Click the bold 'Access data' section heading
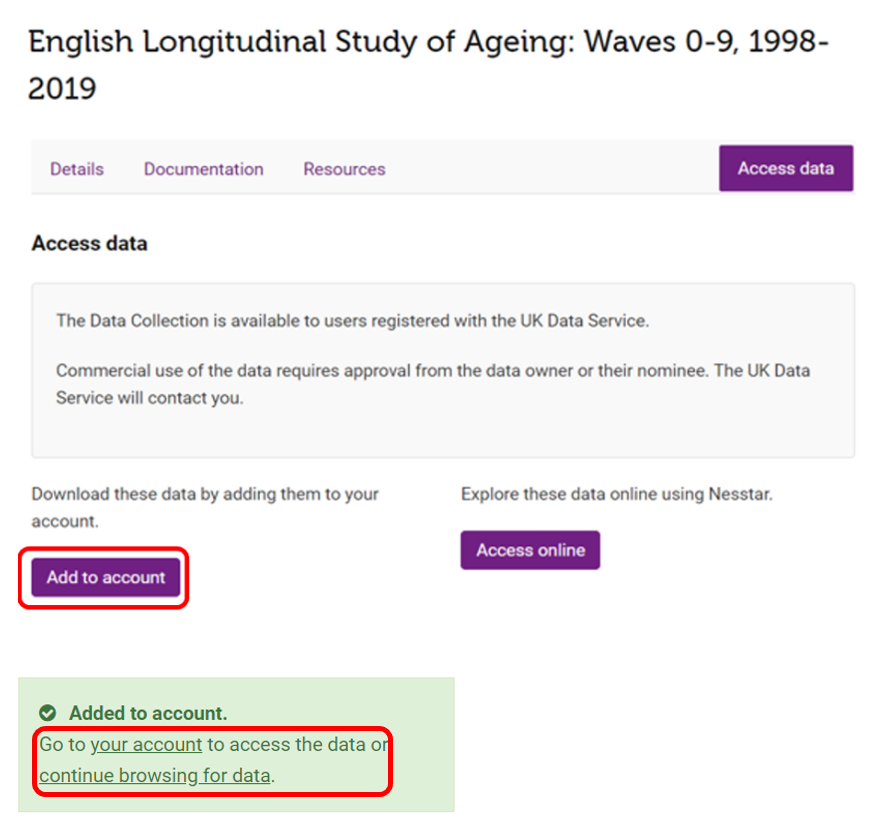Viewport: 888px width, 832px height. coord(89,243)
